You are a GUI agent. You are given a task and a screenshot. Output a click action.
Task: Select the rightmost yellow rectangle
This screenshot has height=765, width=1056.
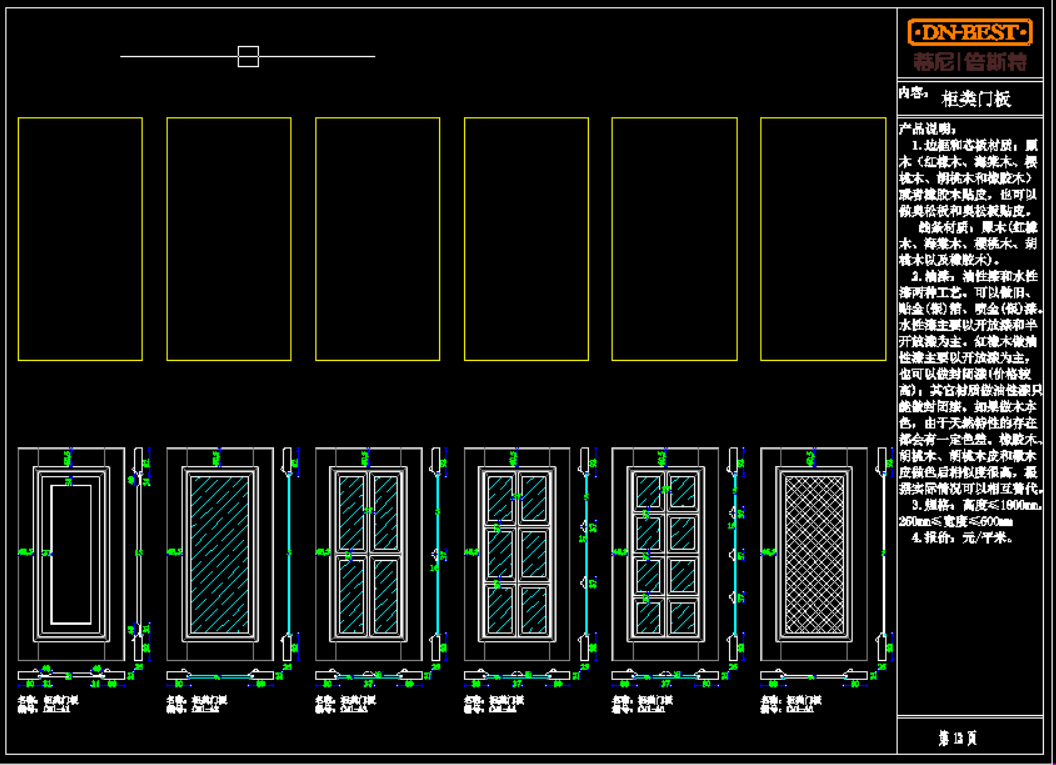823,239
